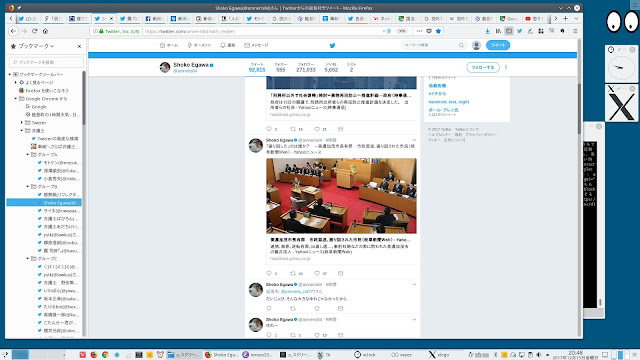Switch to xclock task in the taskbar
The height and width of the screenshot is (360, 640).
pos(364,355)
